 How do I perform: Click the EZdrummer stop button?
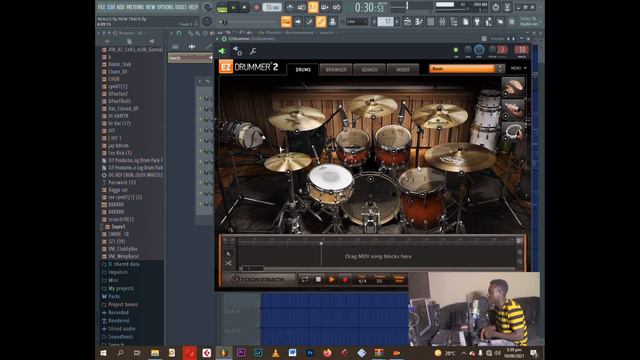(318, 280)
